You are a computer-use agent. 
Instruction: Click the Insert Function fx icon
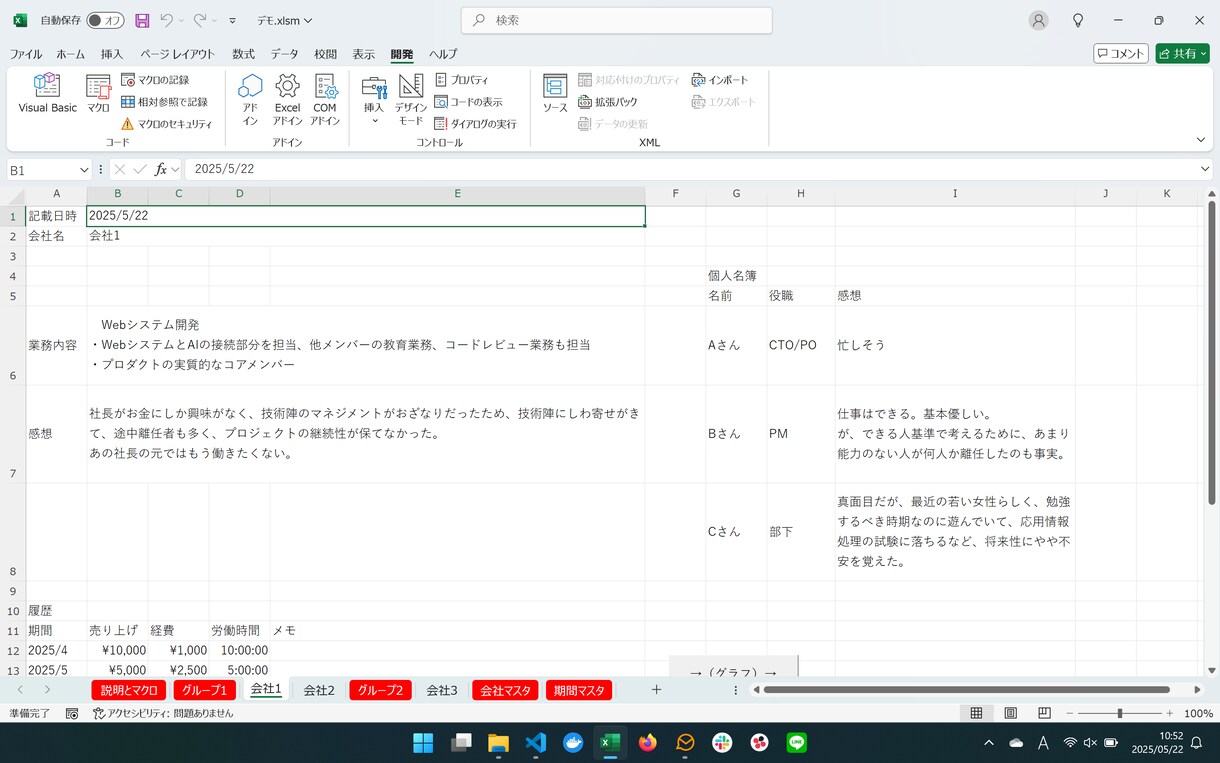(161, 169)
